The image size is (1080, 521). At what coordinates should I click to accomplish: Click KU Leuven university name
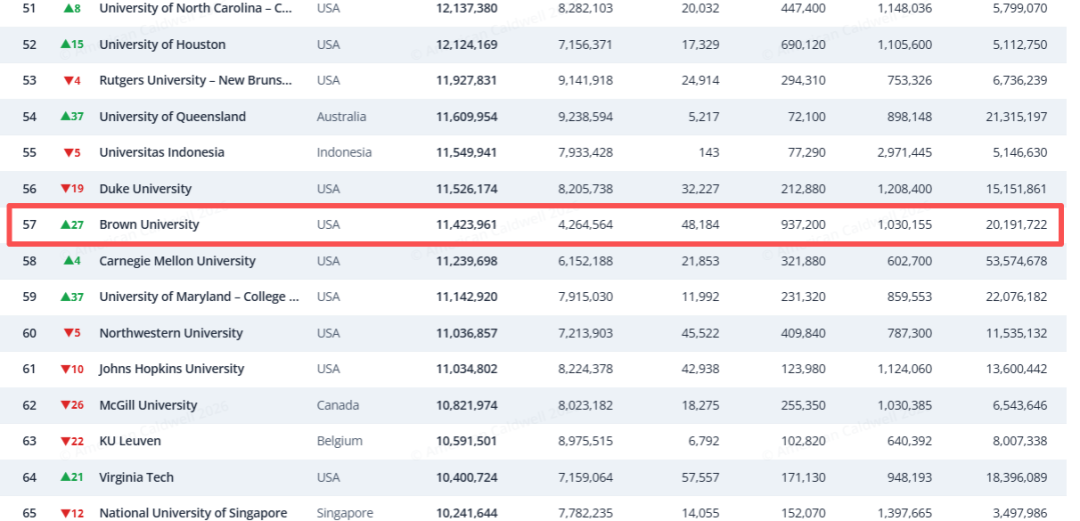(x=130, y=441)
